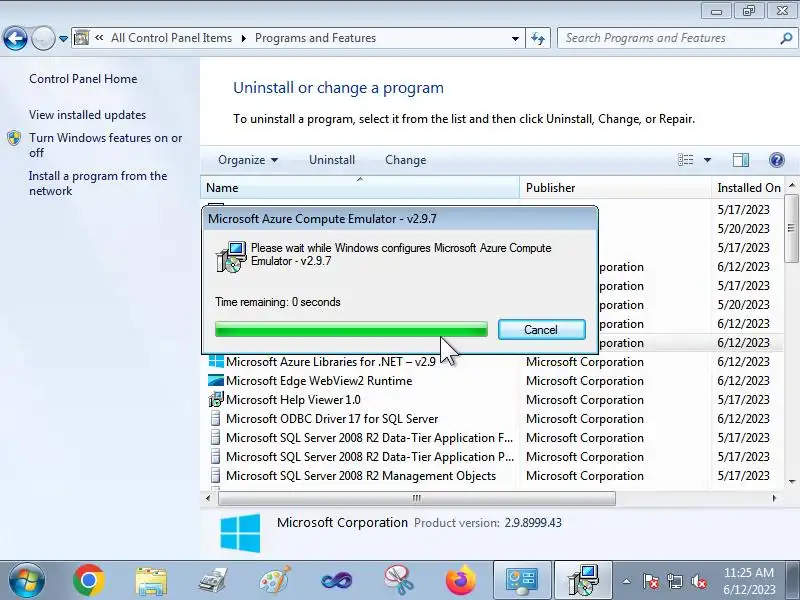Open the Windows Start button
Image resolution: width=800 pixels, height=600 pixels.
pos(26,581)
